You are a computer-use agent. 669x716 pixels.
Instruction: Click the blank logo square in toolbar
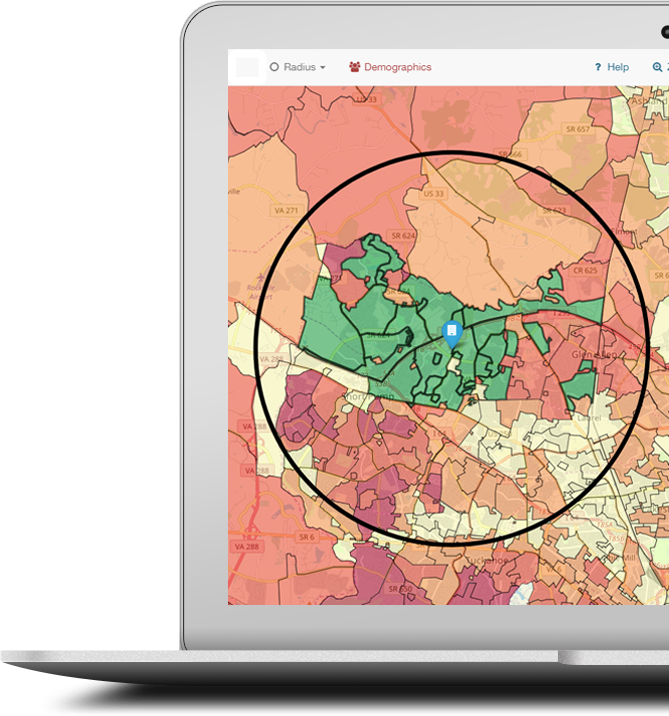[x=246, y=67]
